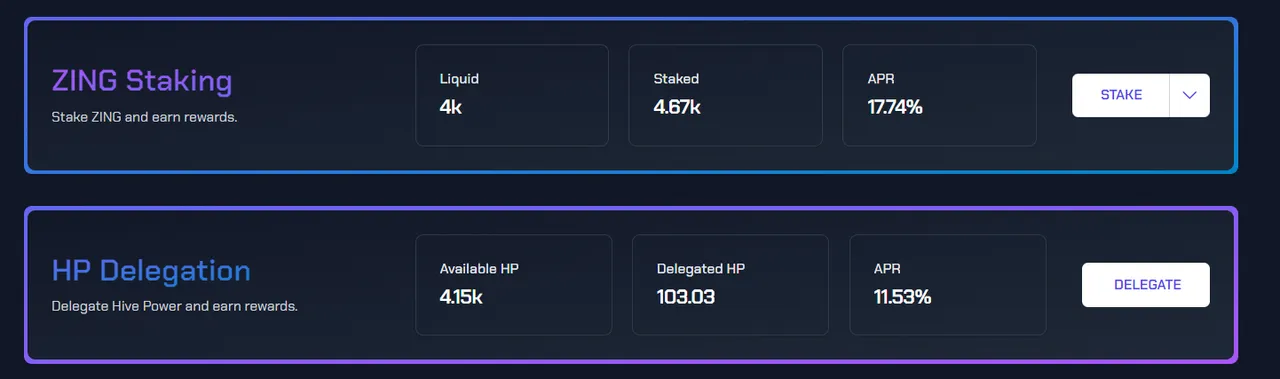Click the ZING APR 17.74% card
1280x379 pixels.
pos(940,95)
